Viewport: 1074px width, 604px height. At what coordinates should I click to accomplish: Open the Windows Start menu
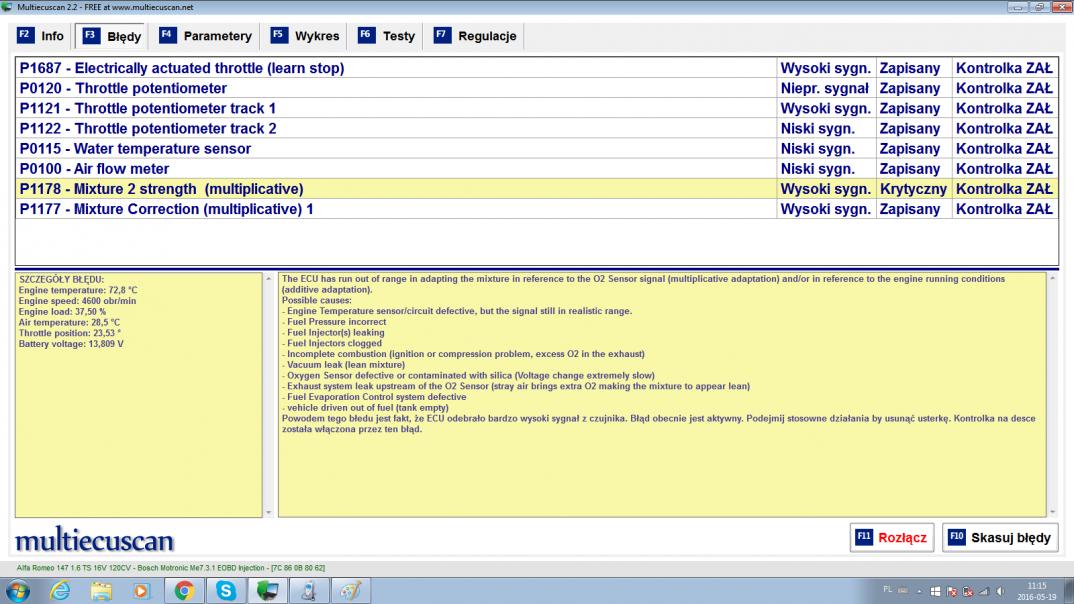[17, 590]
